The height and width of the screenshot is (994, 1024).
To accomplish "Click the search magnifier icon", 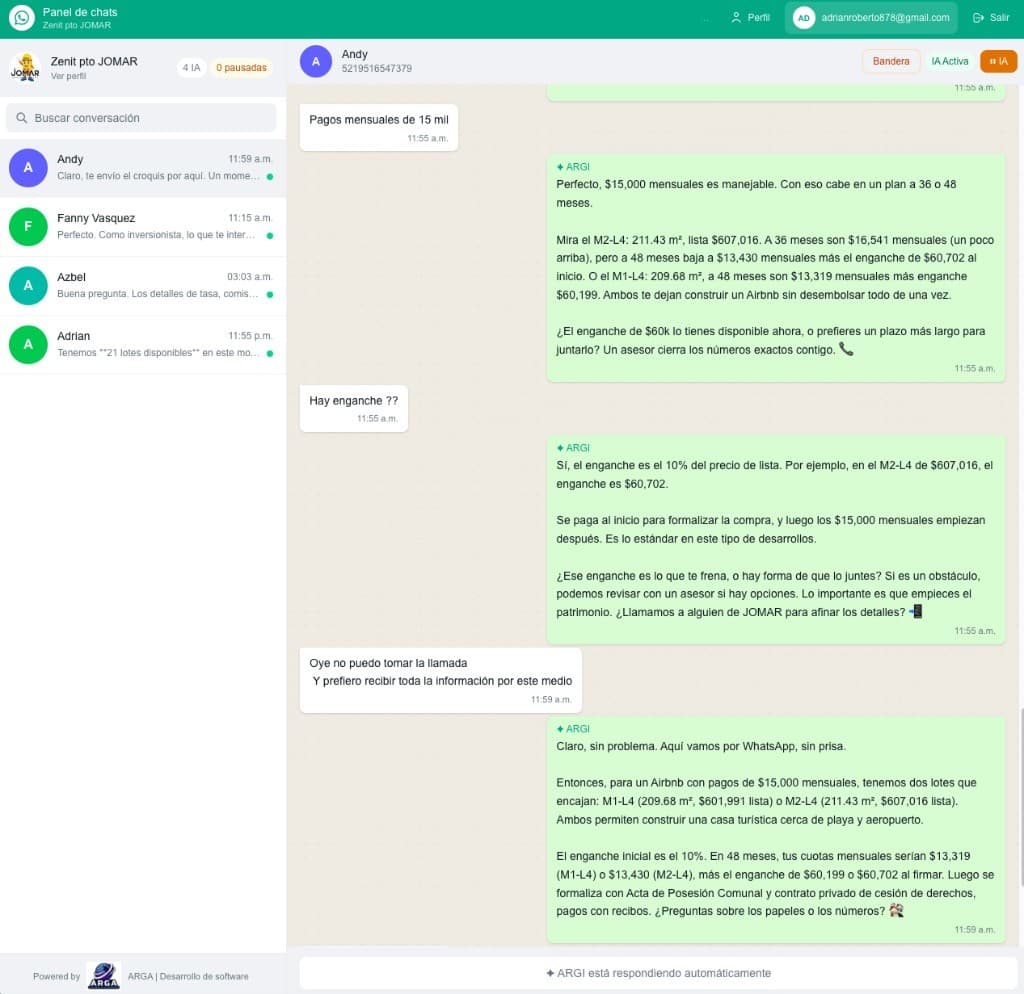I will tap(22, 118).
